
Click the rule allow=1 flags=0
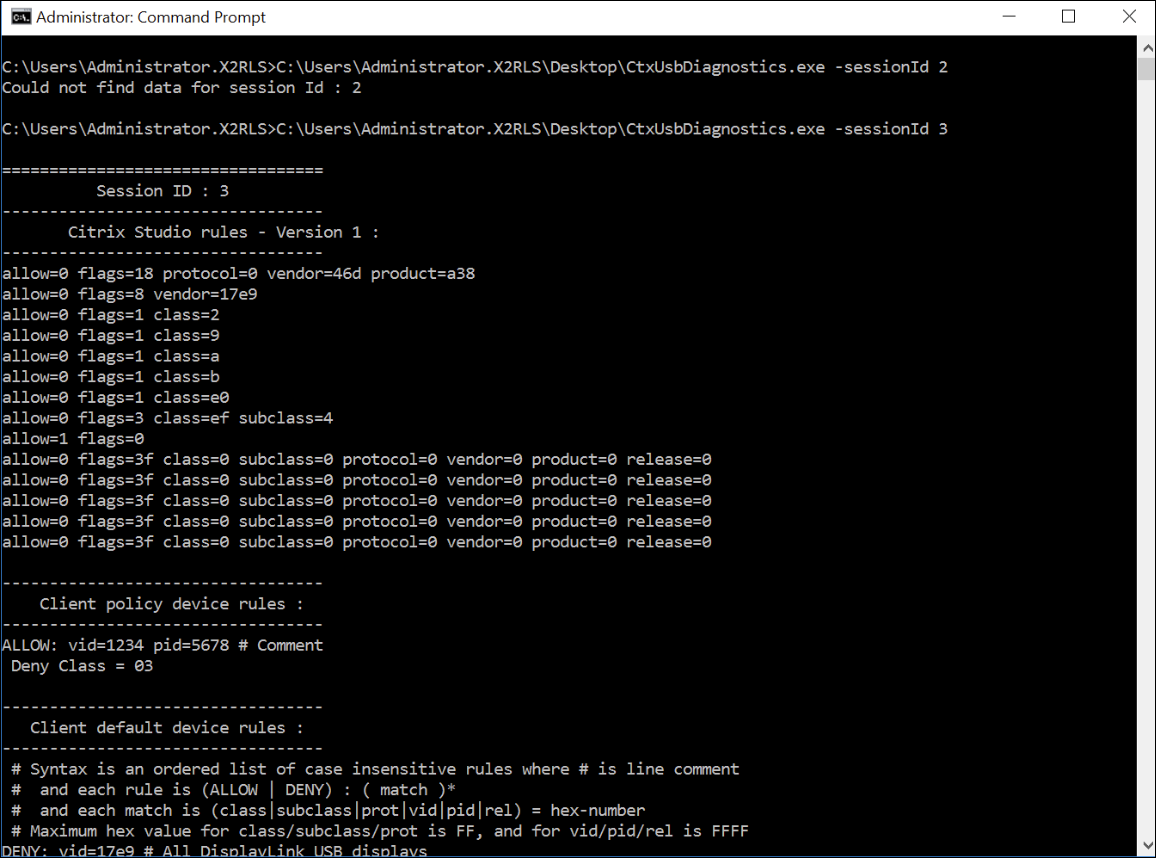[x=71, y=438]
